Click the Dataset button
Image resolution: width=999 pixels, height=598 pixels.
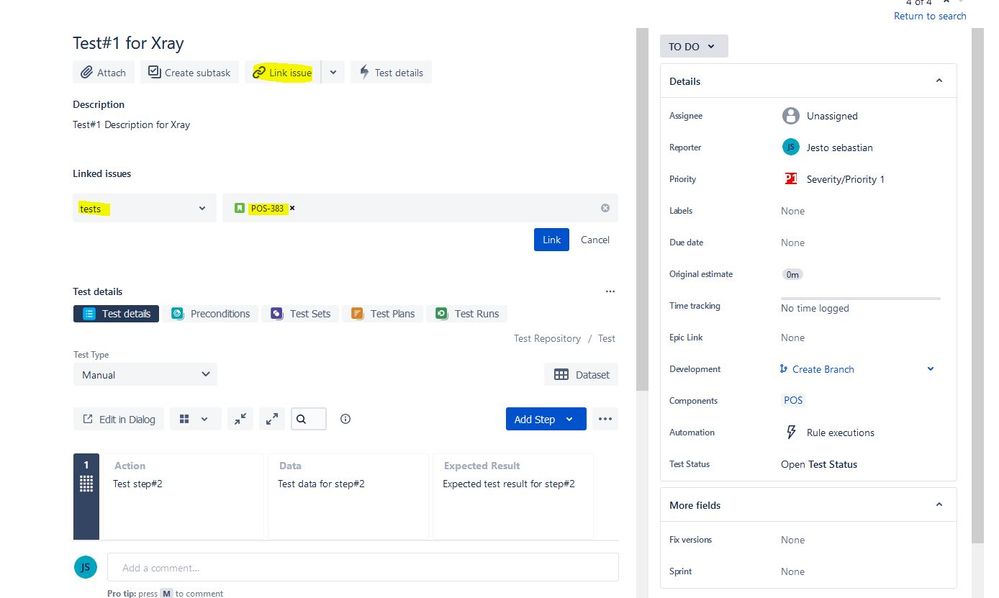pos(581,374)
